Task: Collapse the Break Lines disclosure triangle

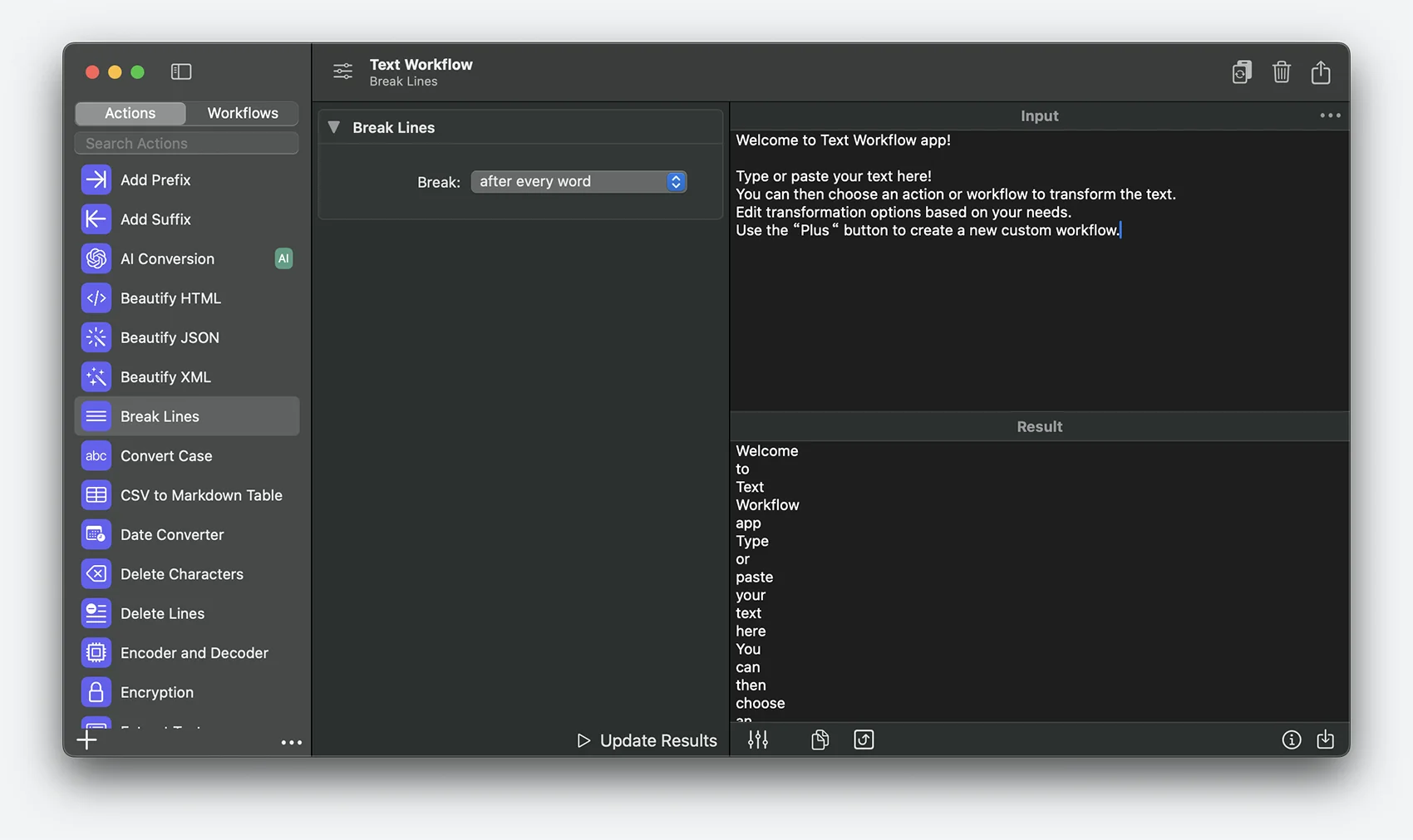Action: [x=333, y=127]
